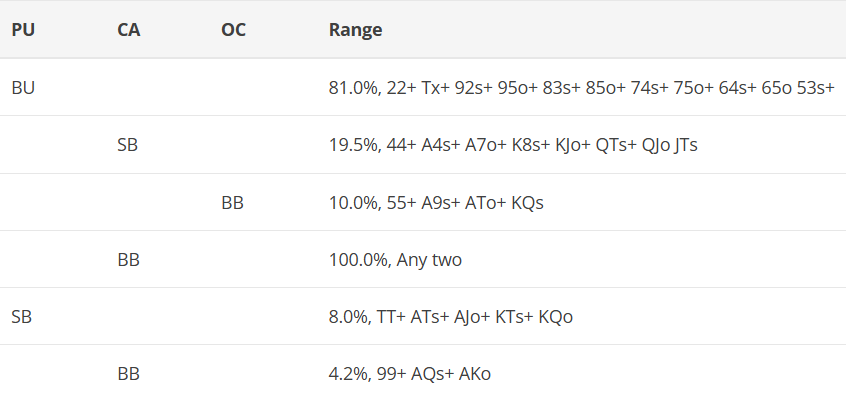Select the 10.0% BB overcall range
The image size is (846, 419).
pyautogui.click(x=436, y=202)
